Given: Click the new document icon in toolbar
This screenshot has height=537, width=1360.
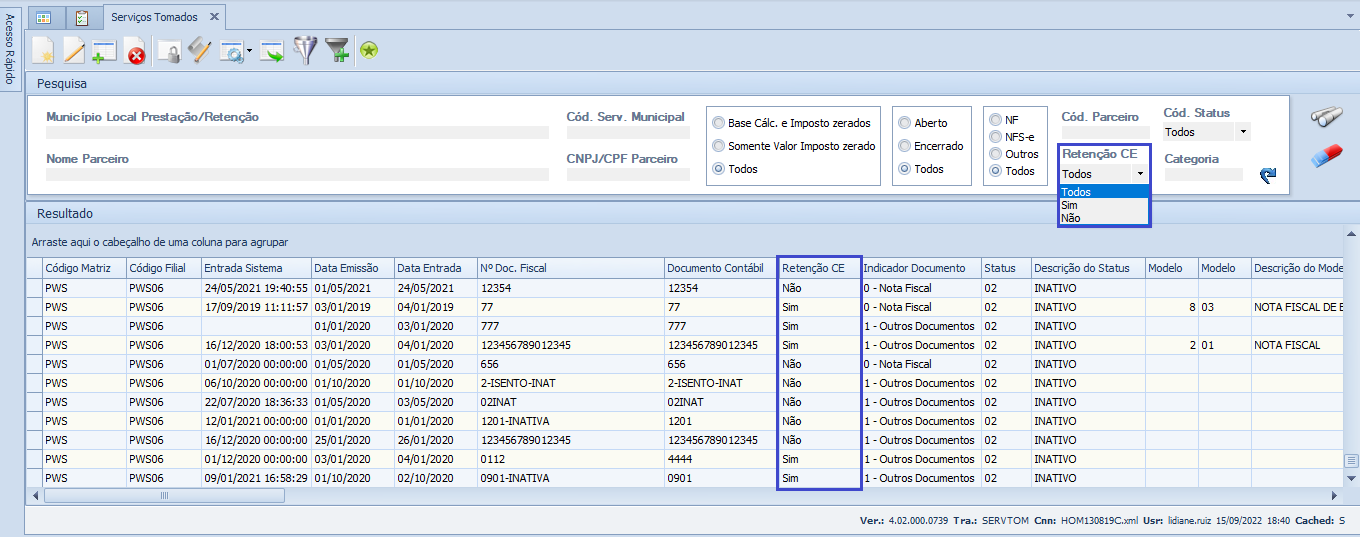Looking at the screenshot, I should (x=43, y=50).
